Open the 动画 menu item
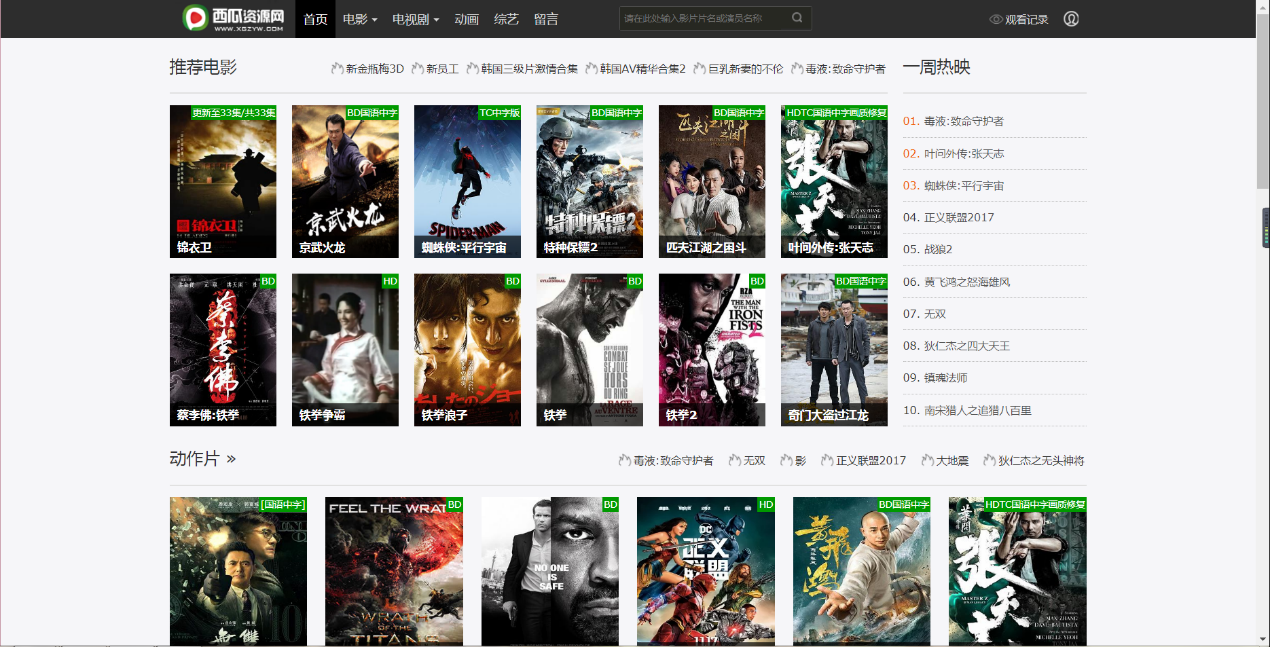Screen dimensions: 1270x647 [466, 19]
